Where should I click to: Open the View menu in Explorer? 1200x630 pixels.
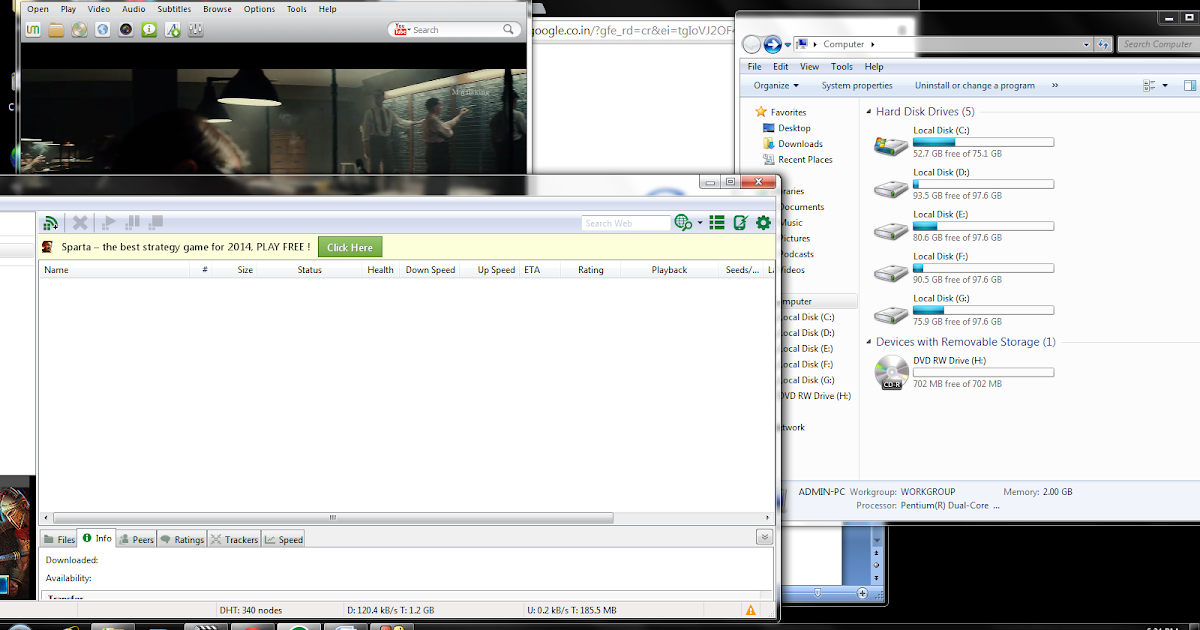[809, 67]
